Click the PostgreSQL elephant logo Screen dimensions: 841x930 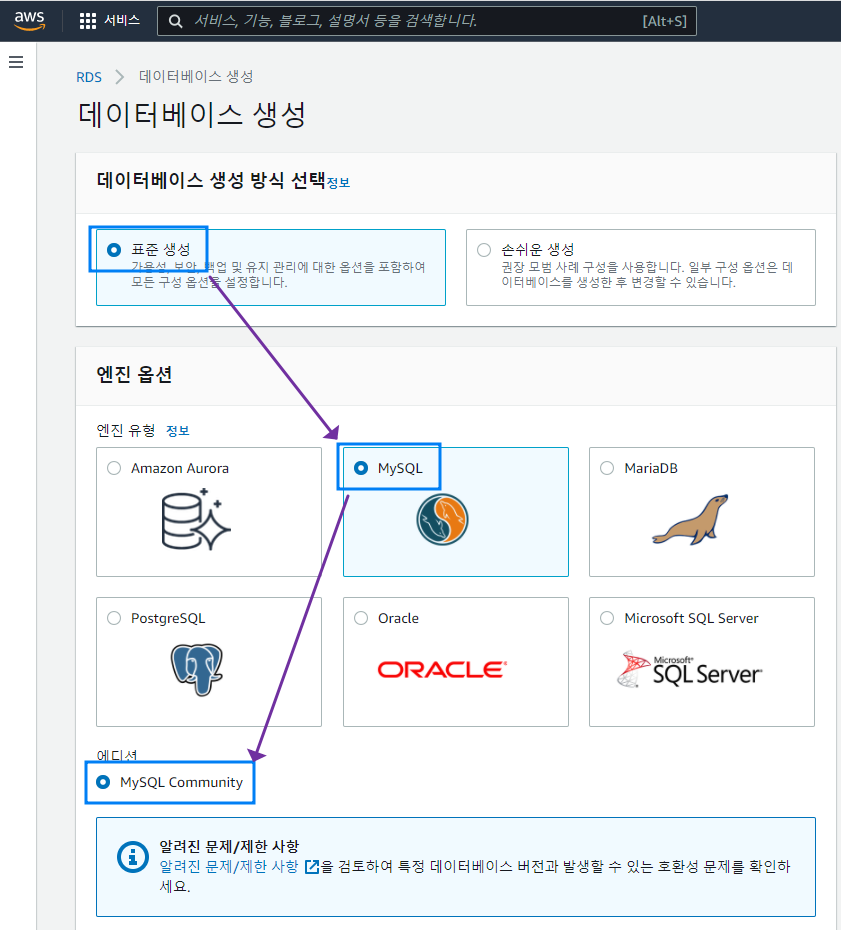[x=197, y=670]
